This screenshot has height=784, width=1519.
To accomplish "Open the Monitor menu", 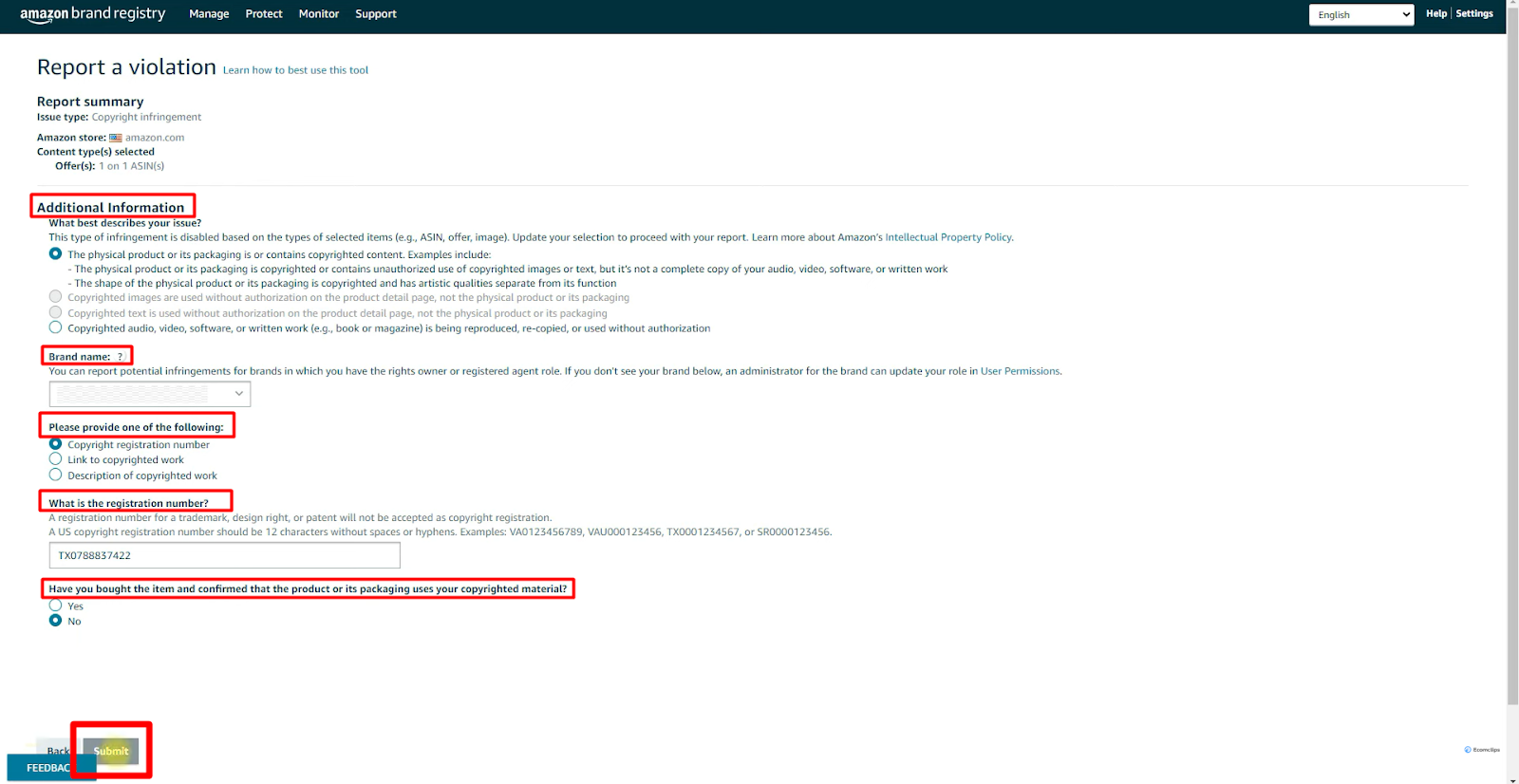I will (319, 14).
